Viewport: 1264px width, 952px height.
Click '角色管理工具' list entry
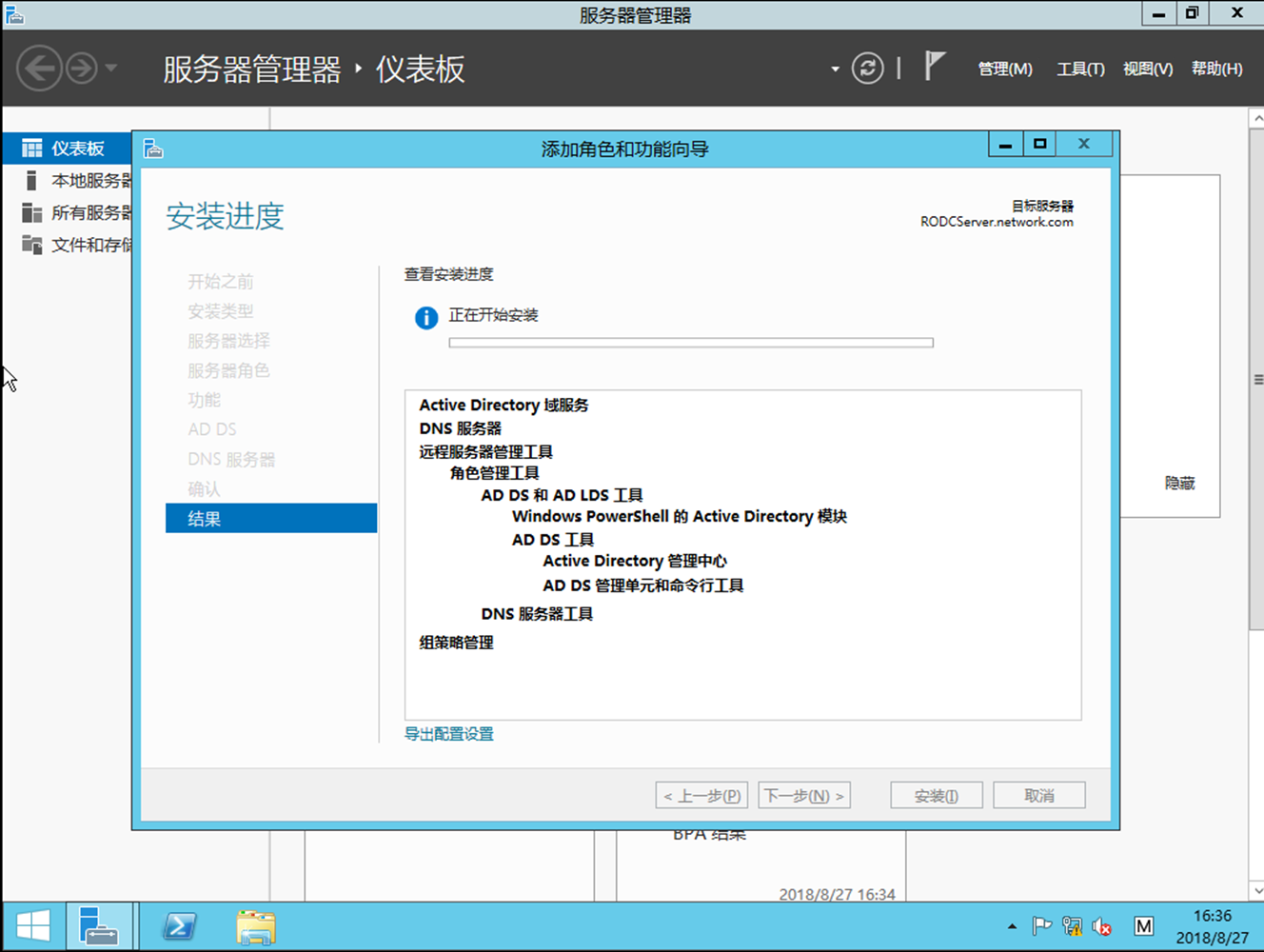coord(494,472)
